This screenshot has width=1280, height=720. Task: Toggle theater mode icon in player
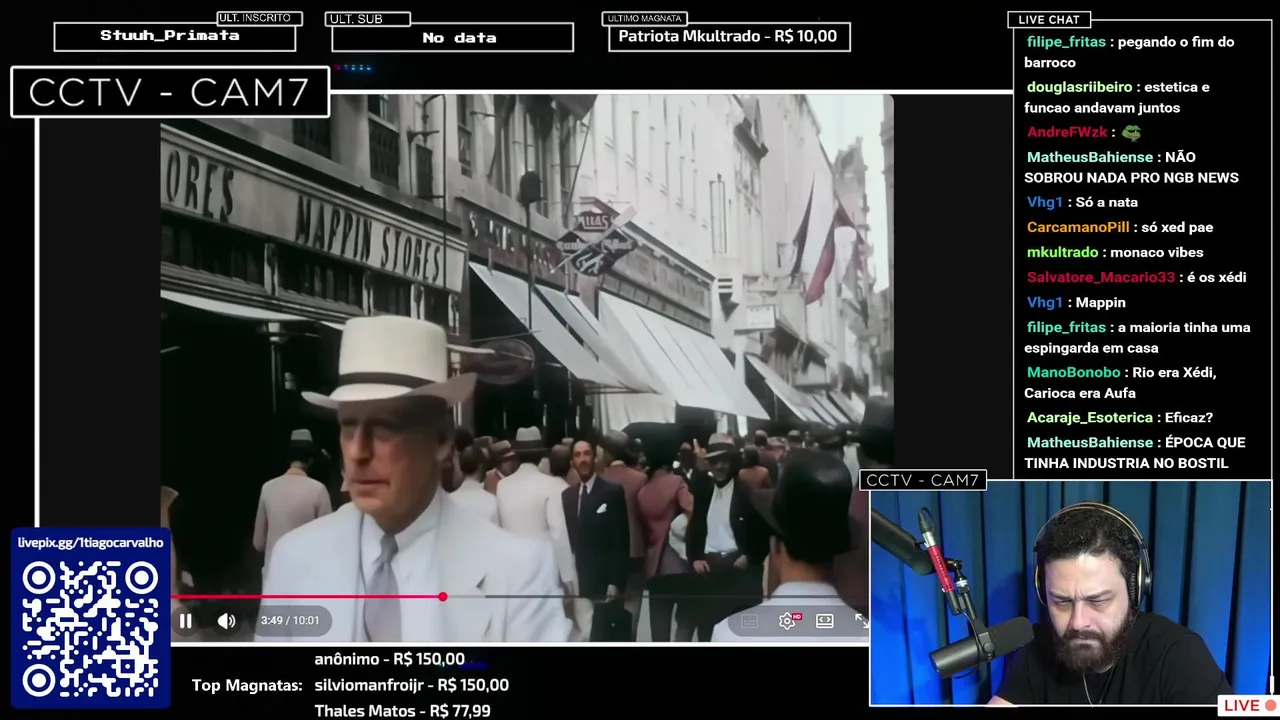point(825,621)
